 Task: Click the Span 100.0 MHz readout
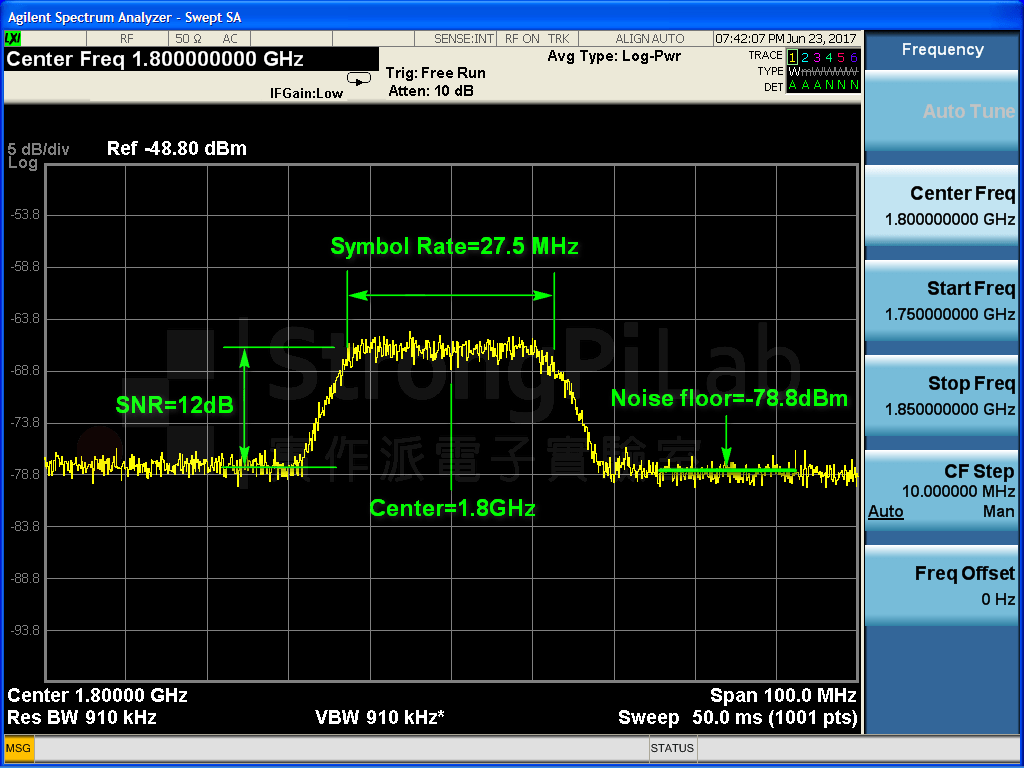click(783, 695)
